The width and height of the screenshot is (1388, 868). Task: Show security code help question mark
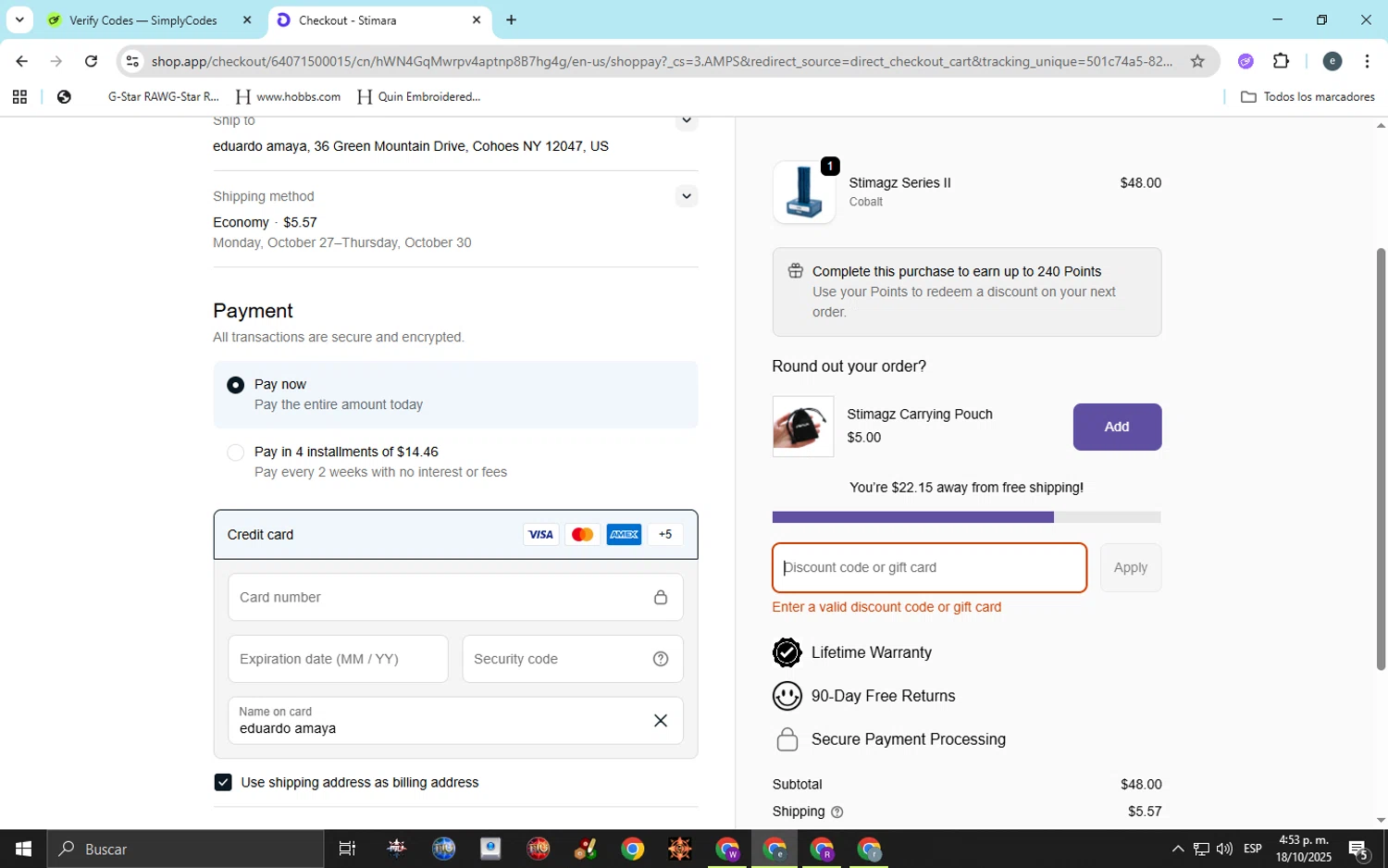[660, 659]
